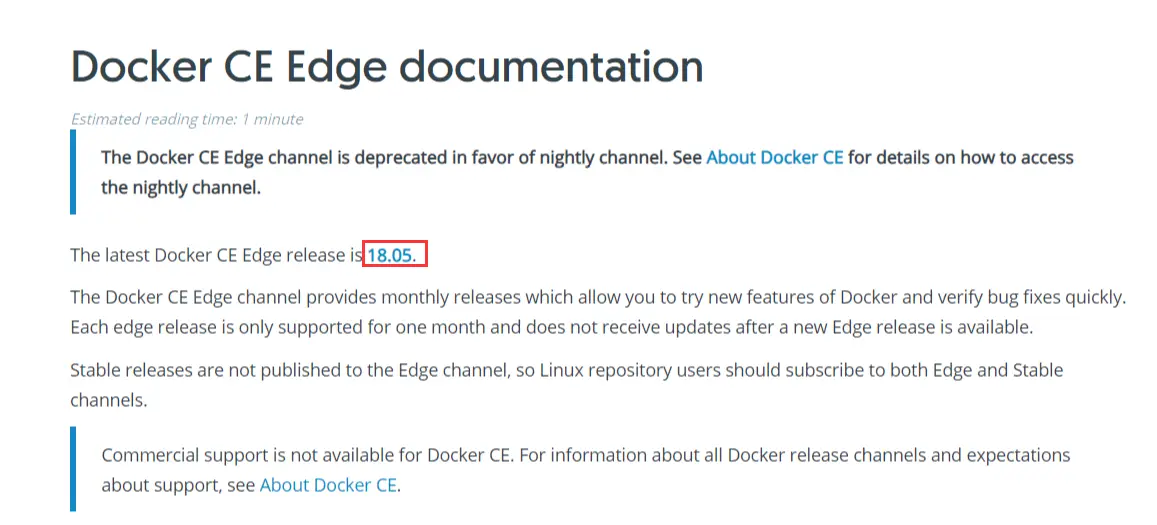The image size is (1157, 525).
Task: Follow About Docker CE link in commercial support note
Action: point(328,485)
